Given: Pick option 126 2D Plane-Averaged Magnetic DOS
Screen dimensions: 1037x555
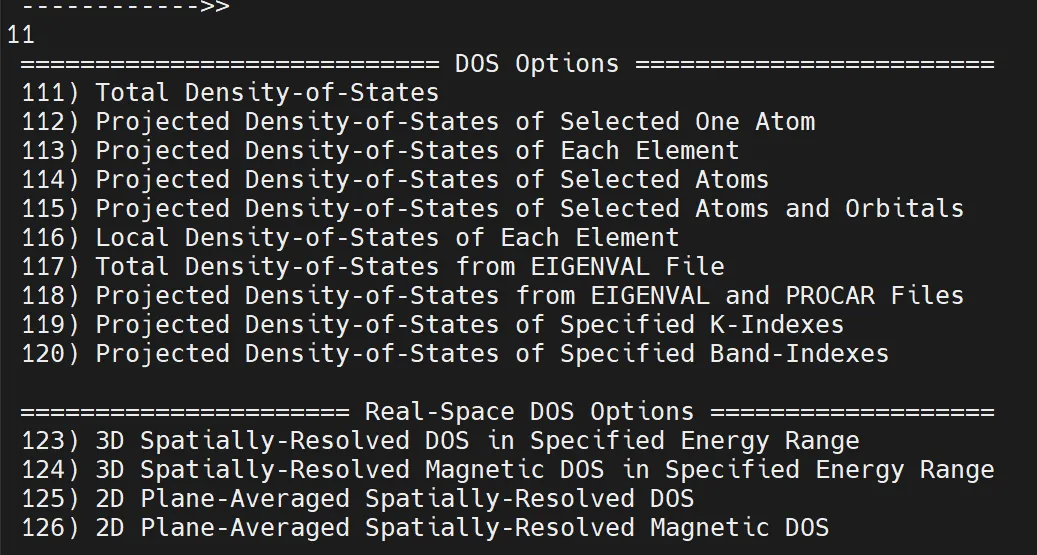Looking at the screenshot, I should [425, 528].
